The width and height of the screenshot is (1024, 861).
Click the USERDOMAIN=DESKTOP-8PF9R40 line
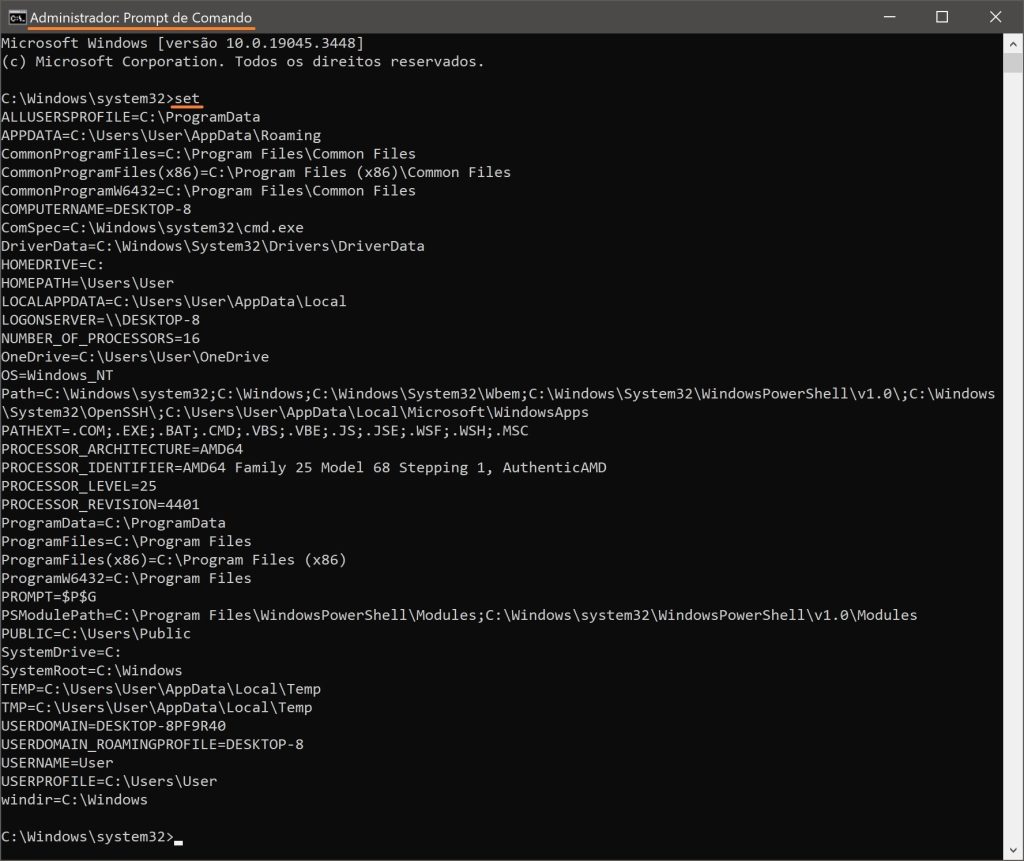click(113, 725)
